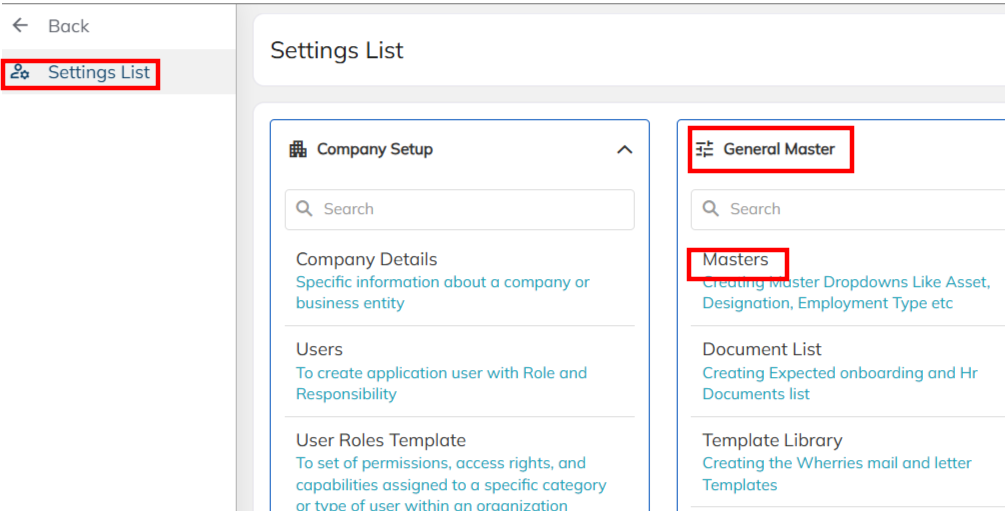Open User Roles Template settings
This screenshot has height=511, width=1005.
pos(381,440)
